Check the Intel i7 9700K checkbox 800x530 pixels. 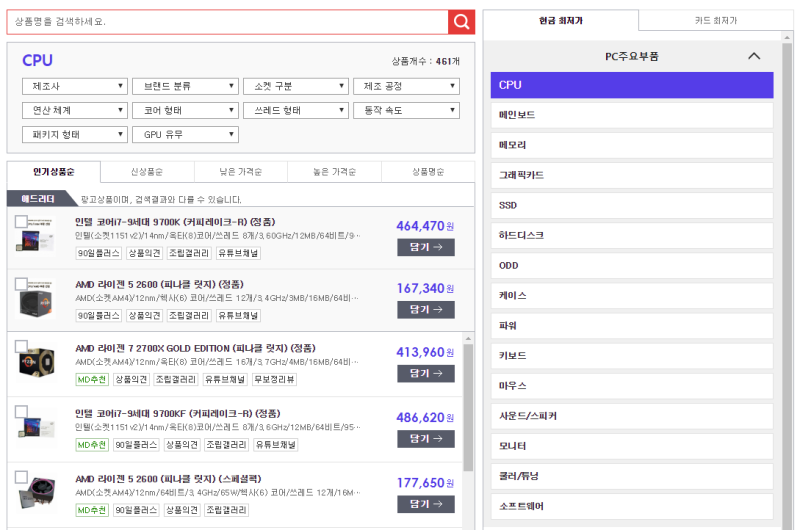[x=21, y=221]
